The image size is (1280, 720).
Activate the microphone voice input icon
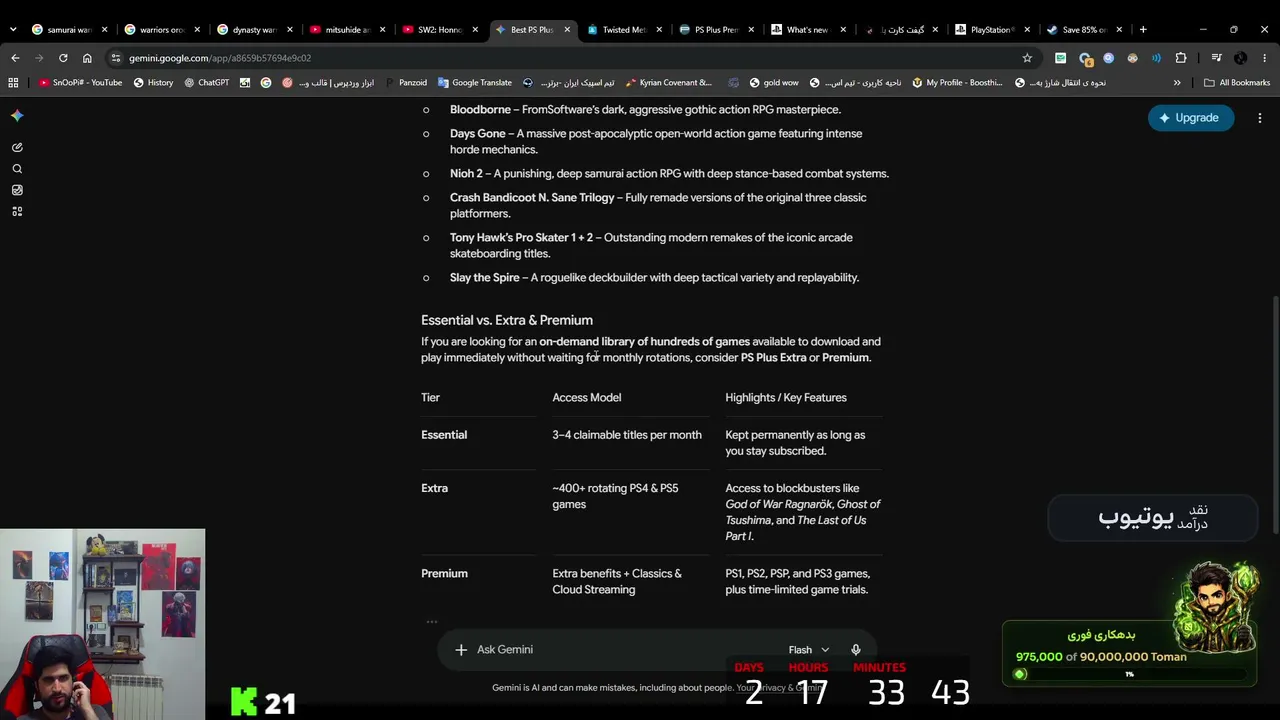(855, 650)
